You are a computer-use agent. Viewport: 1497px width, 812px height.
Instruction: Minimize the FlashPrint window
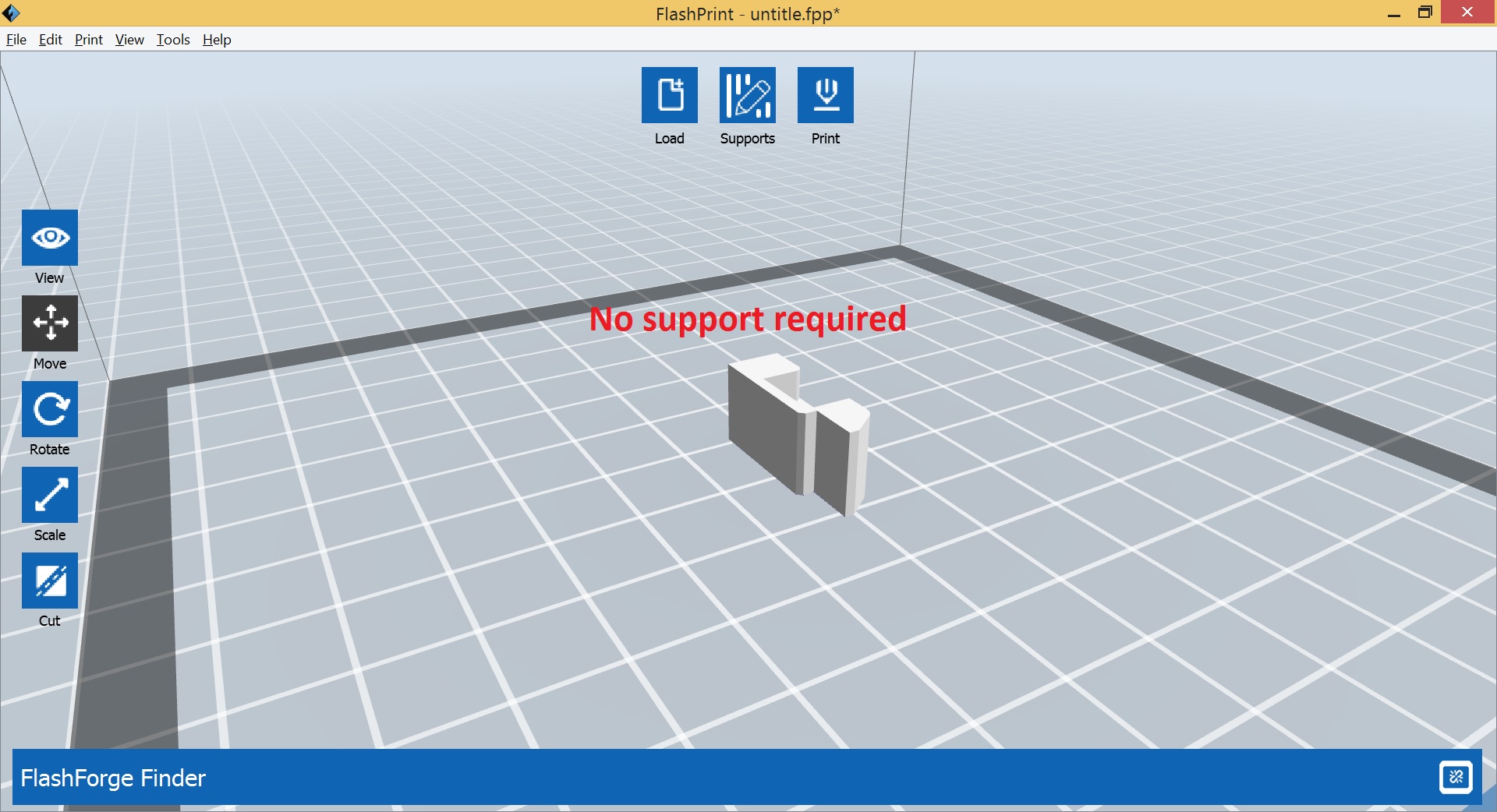tap(1394, 13)
